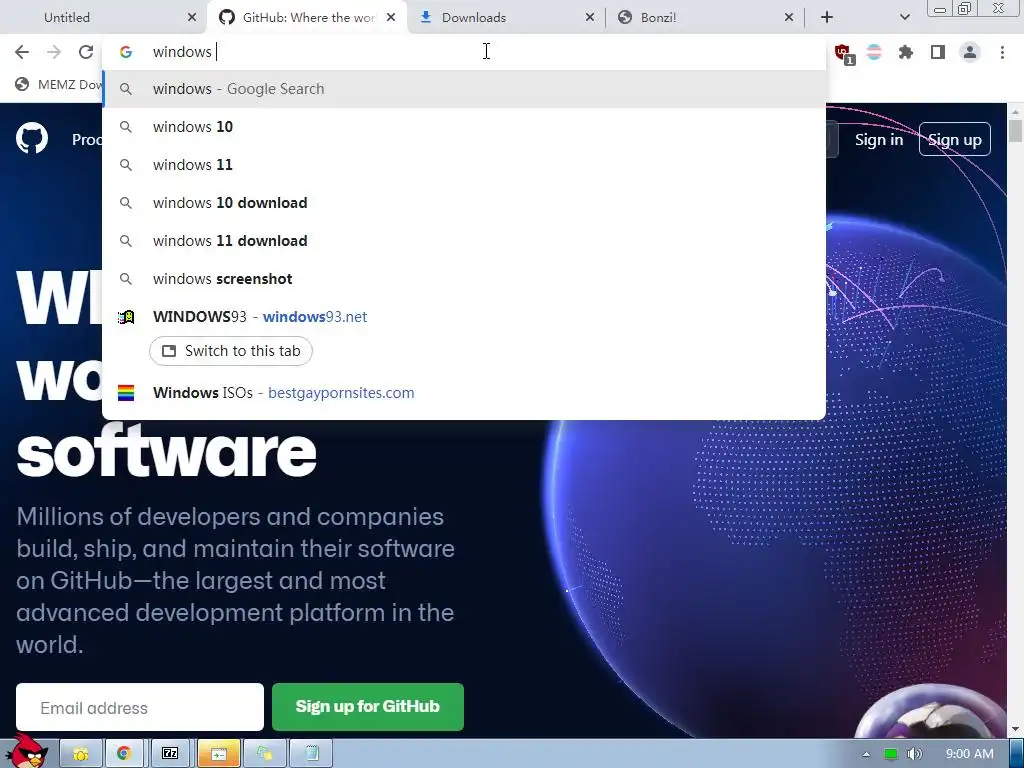This screenshot has width=1024, height=768.
Task: Select 'windows - Google Search' suggestion
Action: click(x=464, y=89)
